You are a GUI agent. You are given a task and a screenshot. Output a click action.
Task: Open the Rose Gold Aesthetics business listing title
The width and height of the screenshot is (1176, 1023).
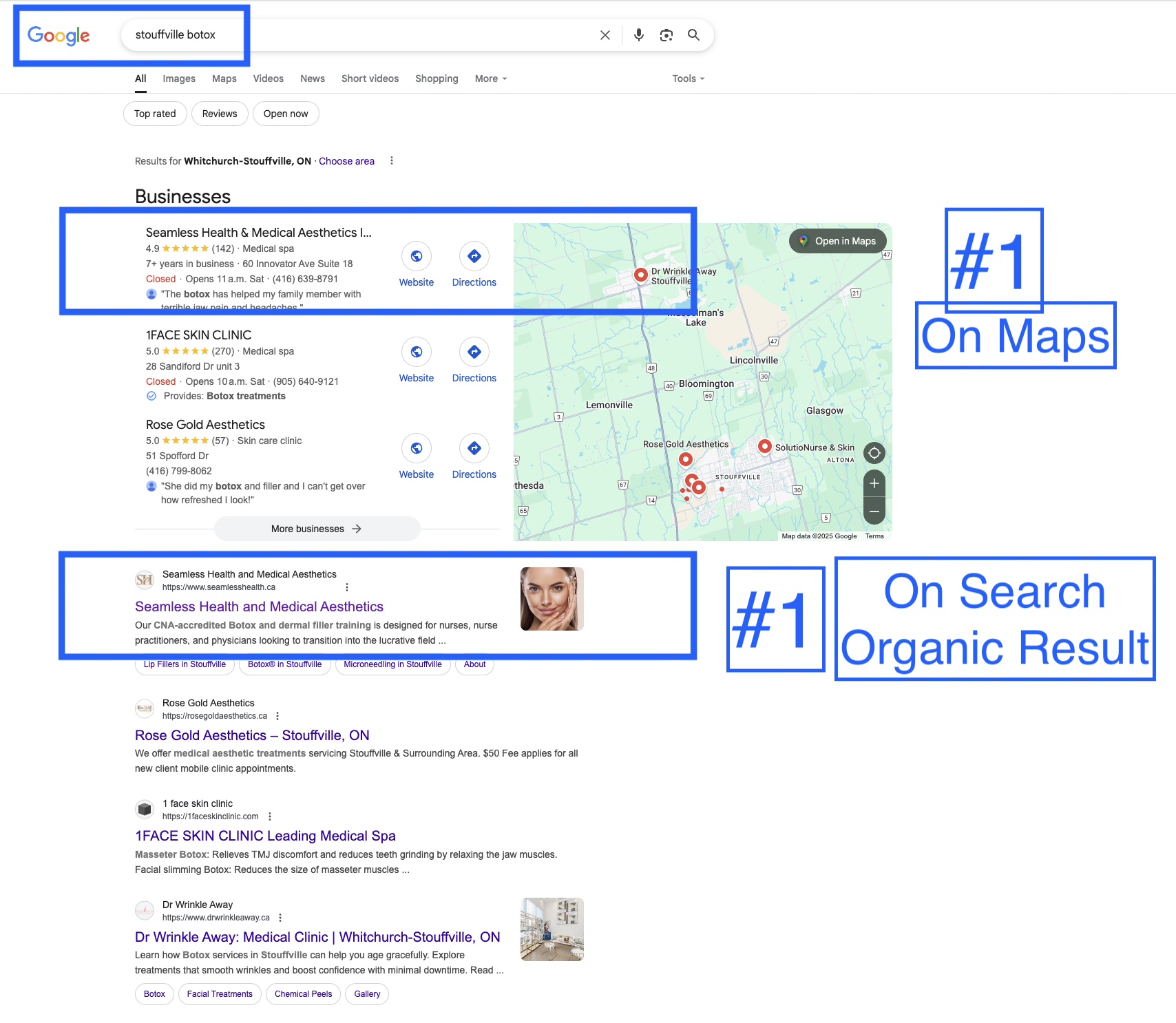(x=205, y=425)
